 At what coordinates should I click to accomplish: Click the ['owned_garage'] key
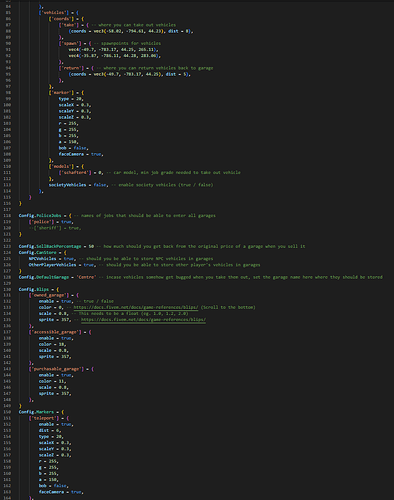pyautogui.click(x=49, y=295)
